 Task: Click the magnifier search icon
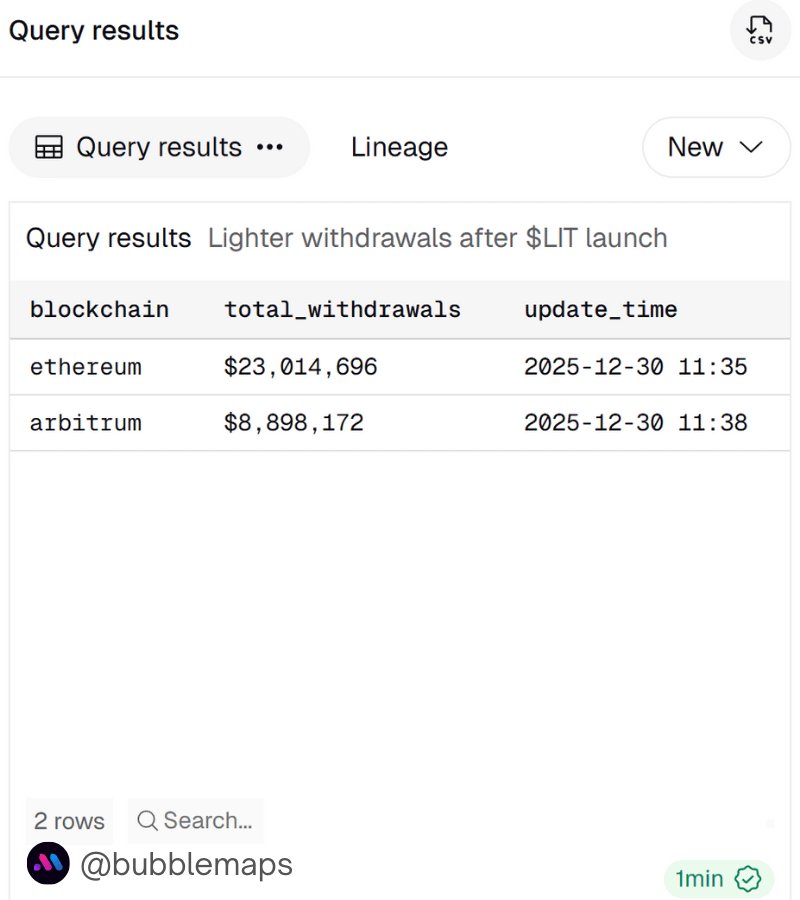(x=147, y=821)
